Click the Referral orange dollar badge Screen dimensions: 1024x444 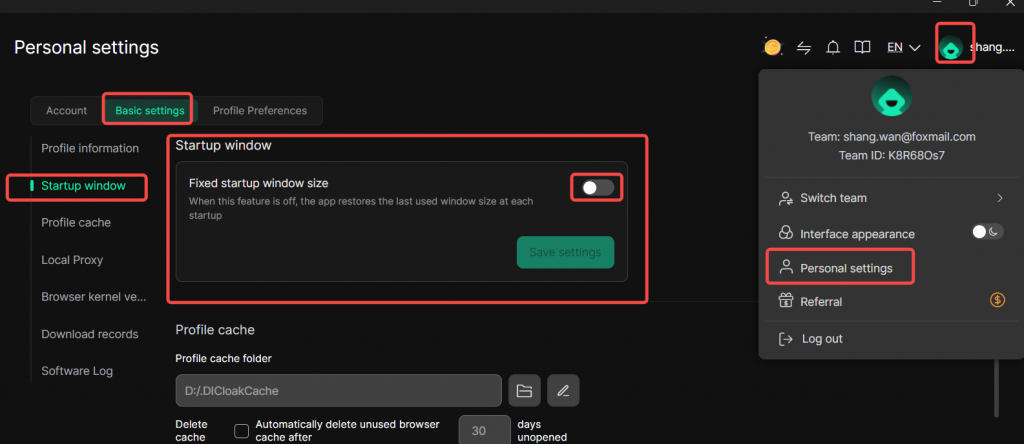[997, 300]
